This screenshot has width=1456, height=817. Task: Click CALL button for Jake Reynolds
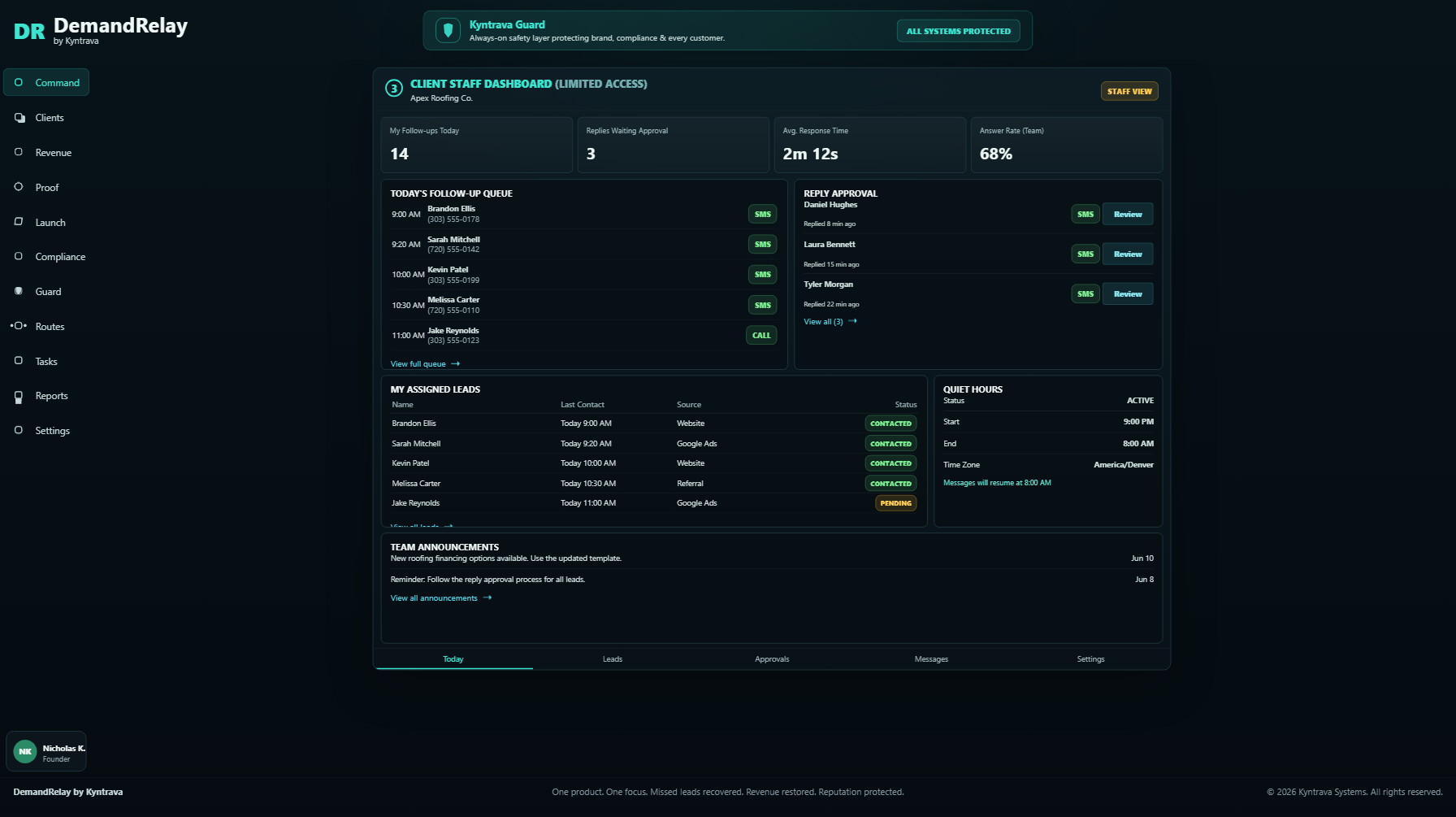[761, 336]
